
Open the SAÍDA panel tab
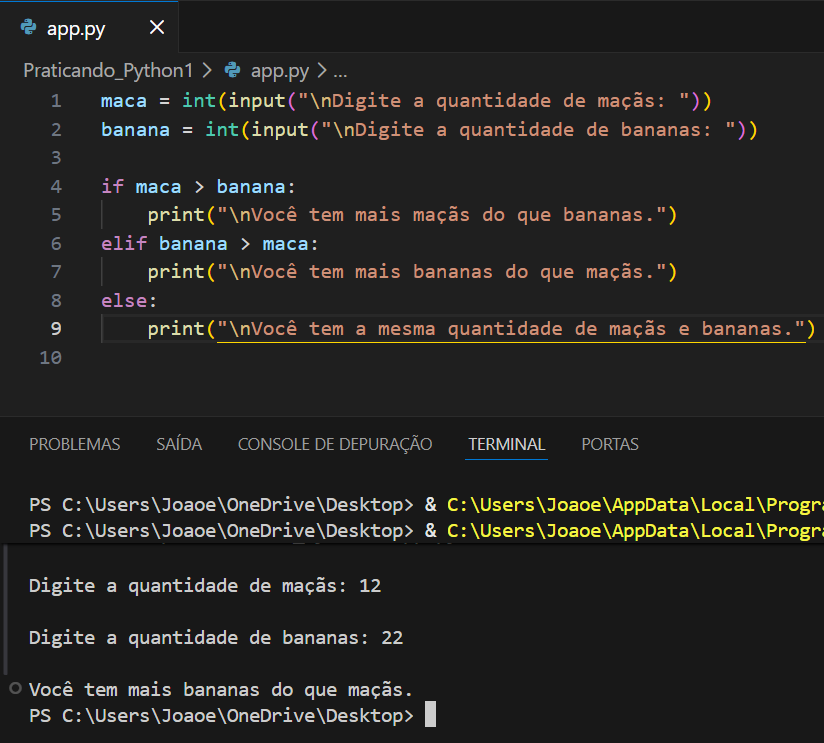[x=179, y=444]
